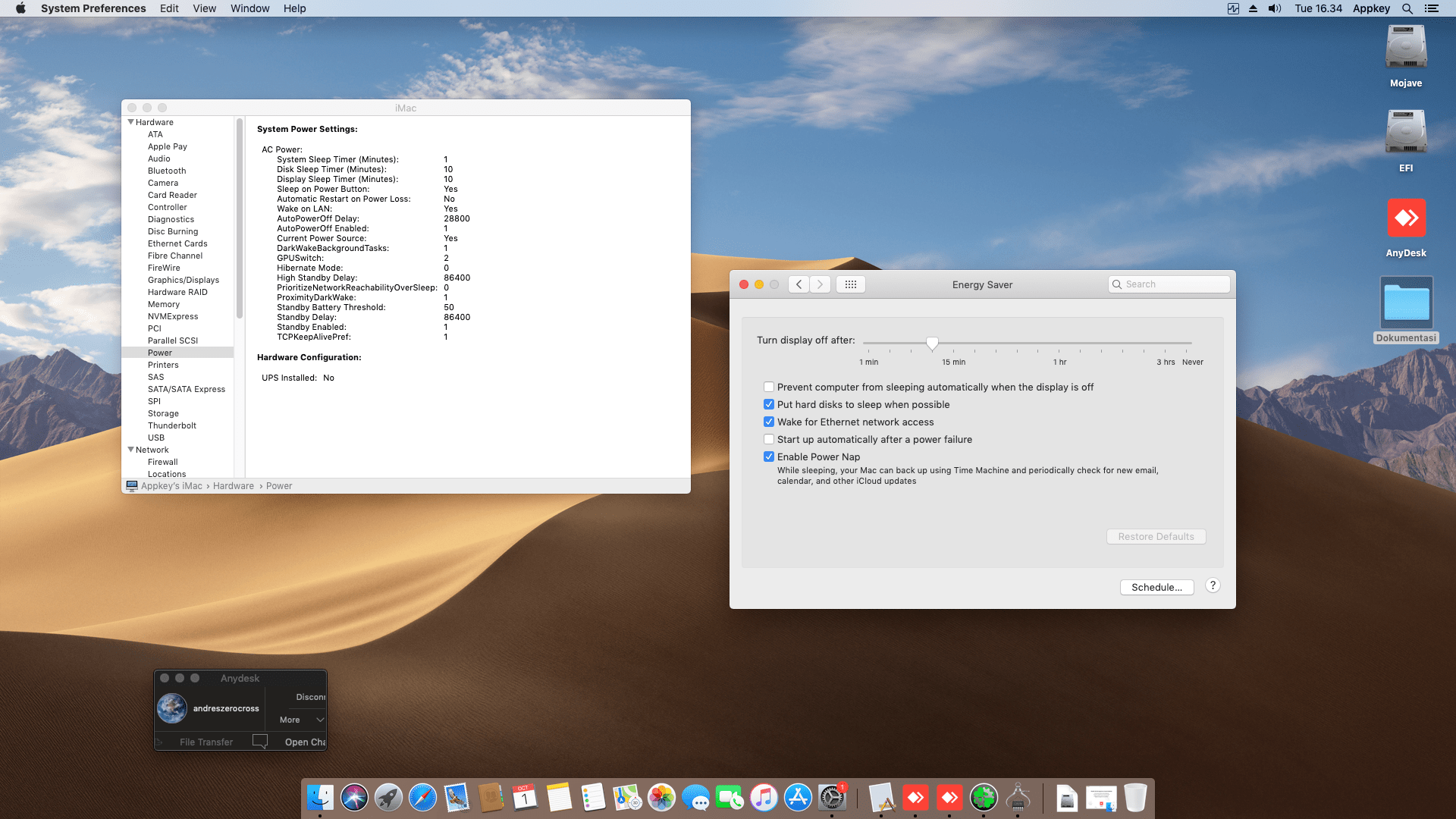Select Graphics/Displays in hardware list
This screenshot has width=1456, height=819.
pyautogui.click(x=183, y=280)
